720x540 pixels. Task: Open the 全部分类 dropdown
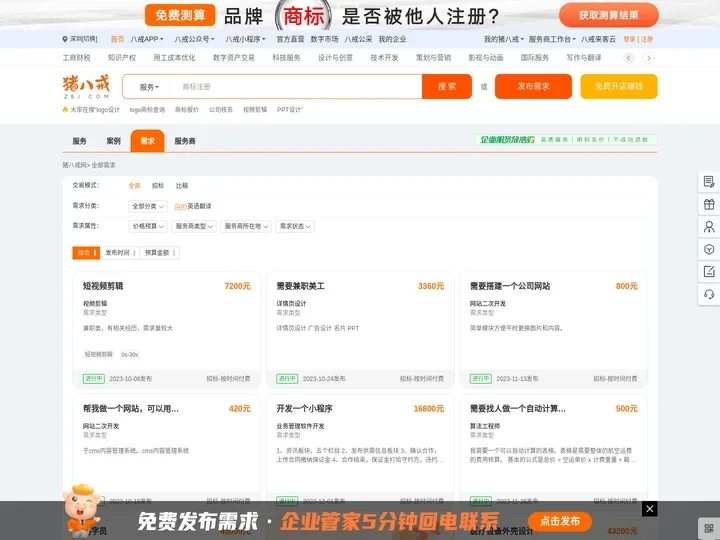coord(148,207)
